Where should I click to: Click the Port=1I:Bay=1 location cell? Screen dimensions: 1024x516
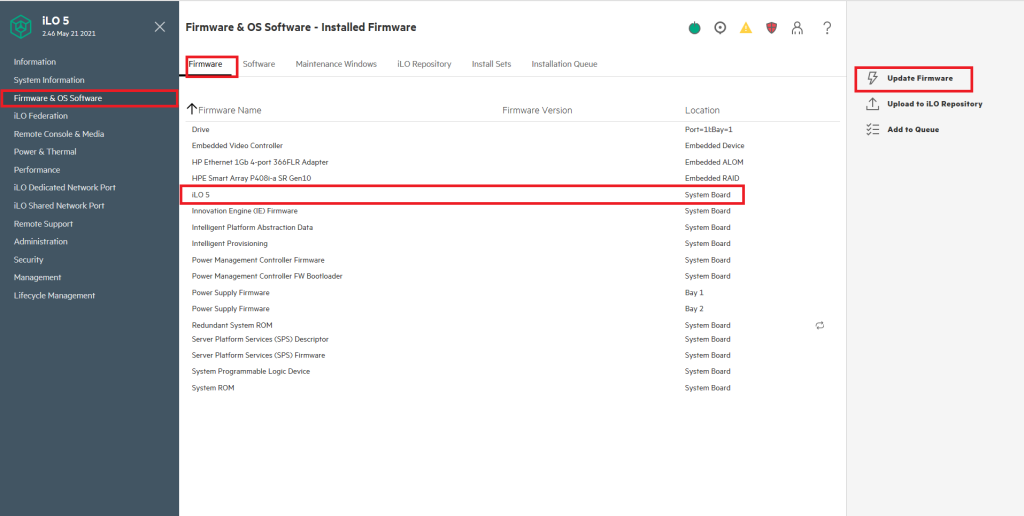pos(709,129)
